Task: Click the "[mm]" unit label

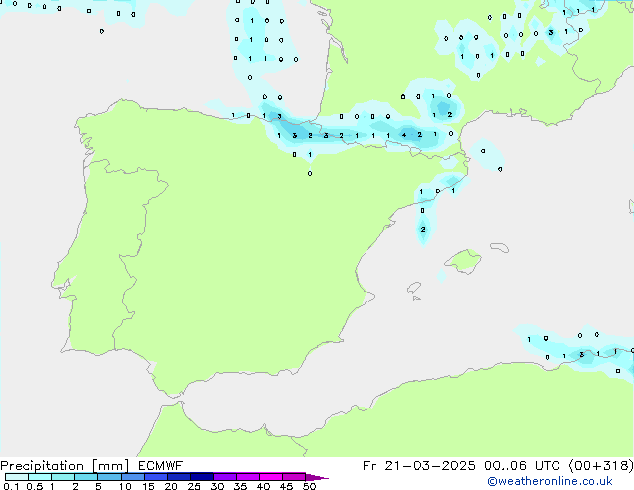Action: (110, 466)
